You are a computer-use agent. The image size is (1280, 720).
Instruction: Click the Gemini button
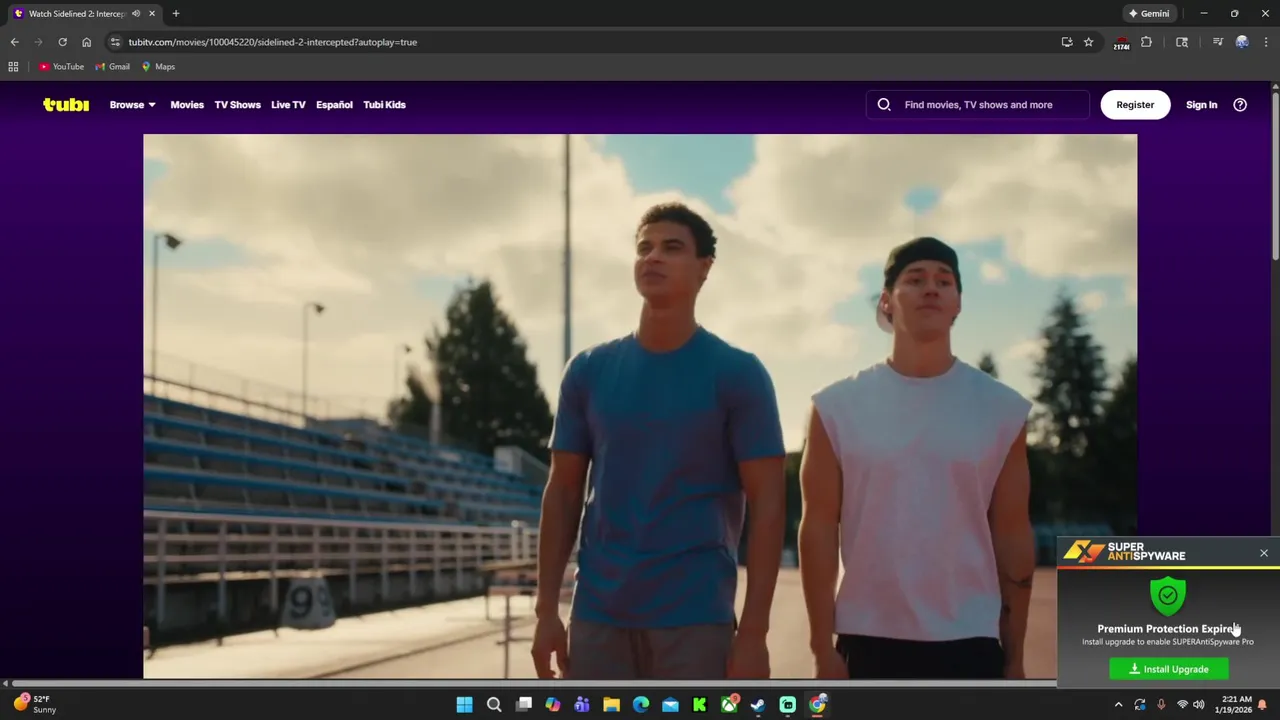[1149, 14]
